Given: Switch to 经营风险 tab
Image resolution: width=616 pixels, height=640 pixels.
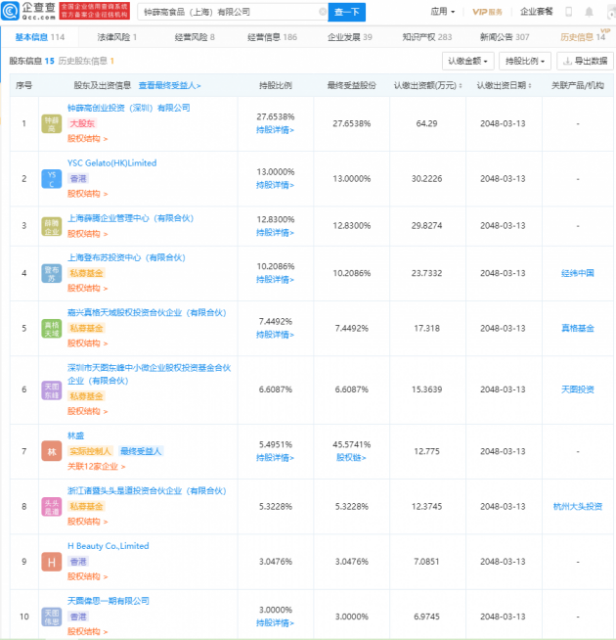Looking at the screenshot, I should [x=194, y=37].
